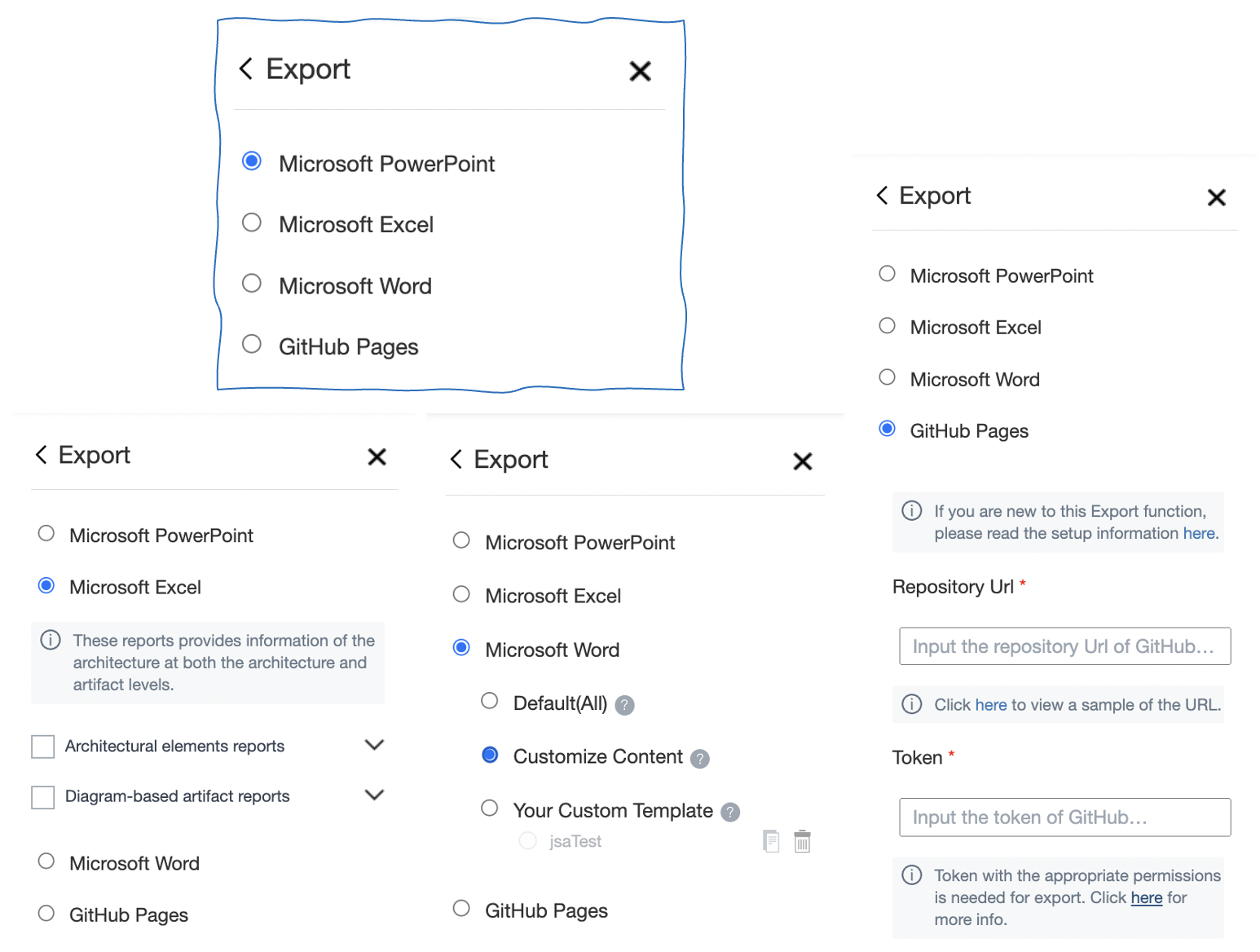This screenshot has width=1260, height=952.
Task: Click back chevron in the Word-selected Export panel
Action: (456, 459)
